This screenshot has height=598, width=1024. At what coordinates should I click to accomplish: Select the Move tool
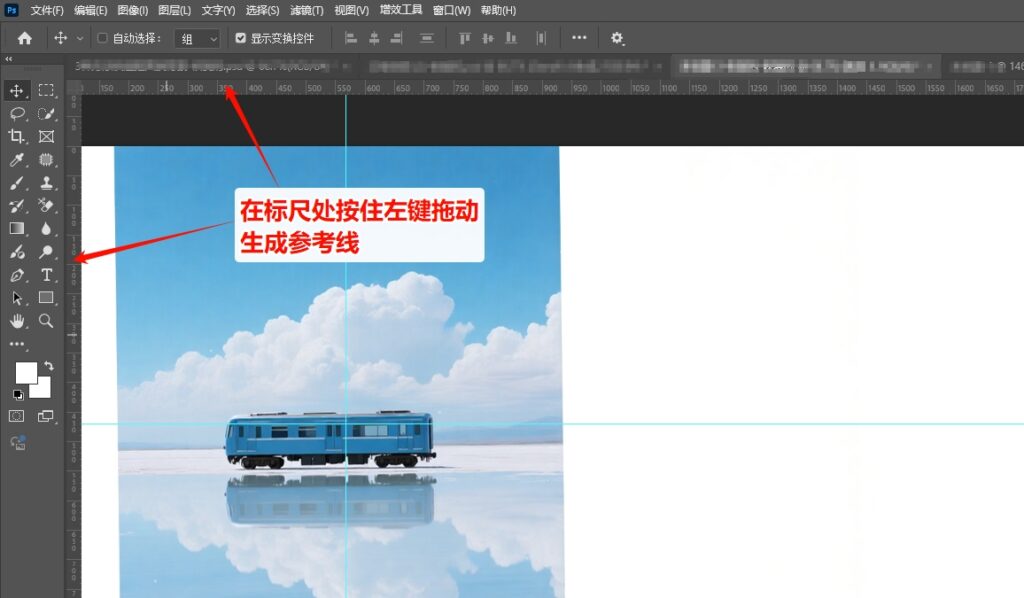coord(16,91)
